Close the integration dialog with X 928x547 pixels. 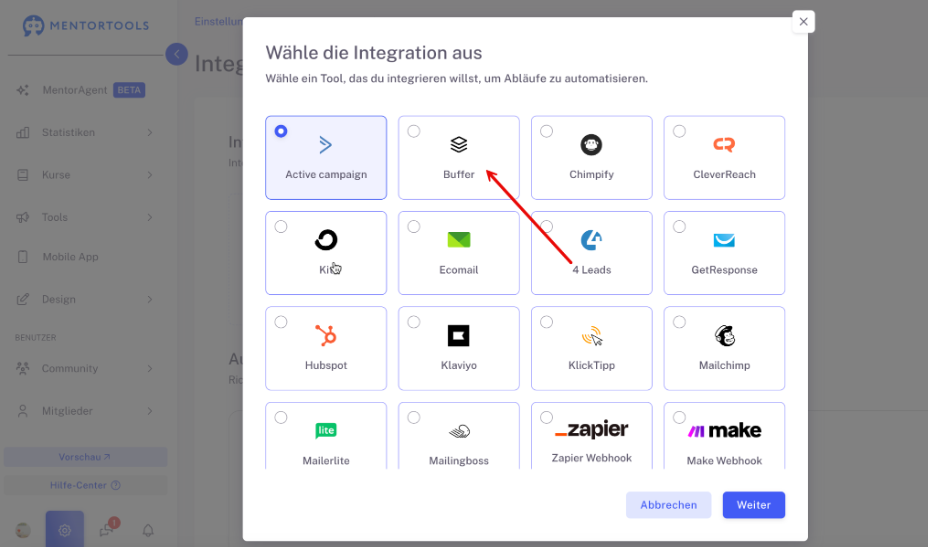(x=803, y=22)
